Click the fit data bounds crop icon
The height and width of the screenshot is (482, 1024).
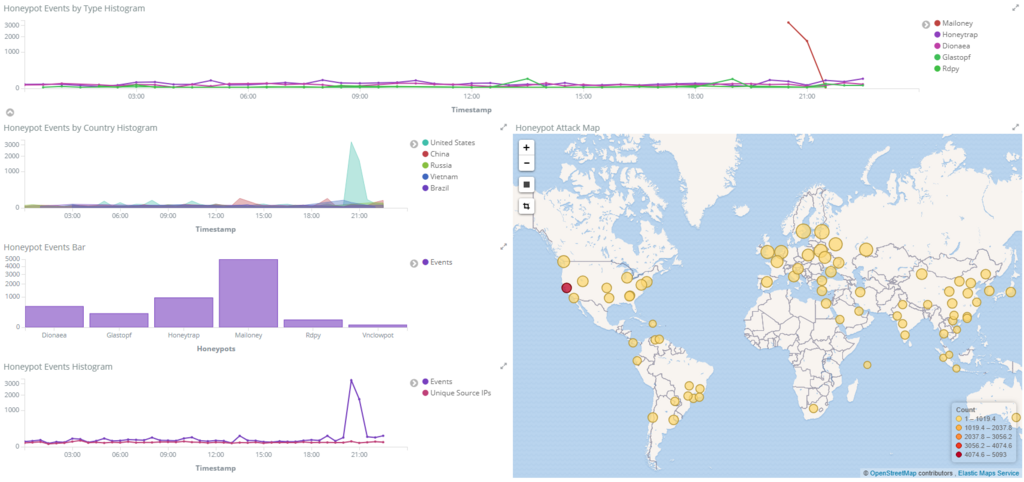(526, 206)
